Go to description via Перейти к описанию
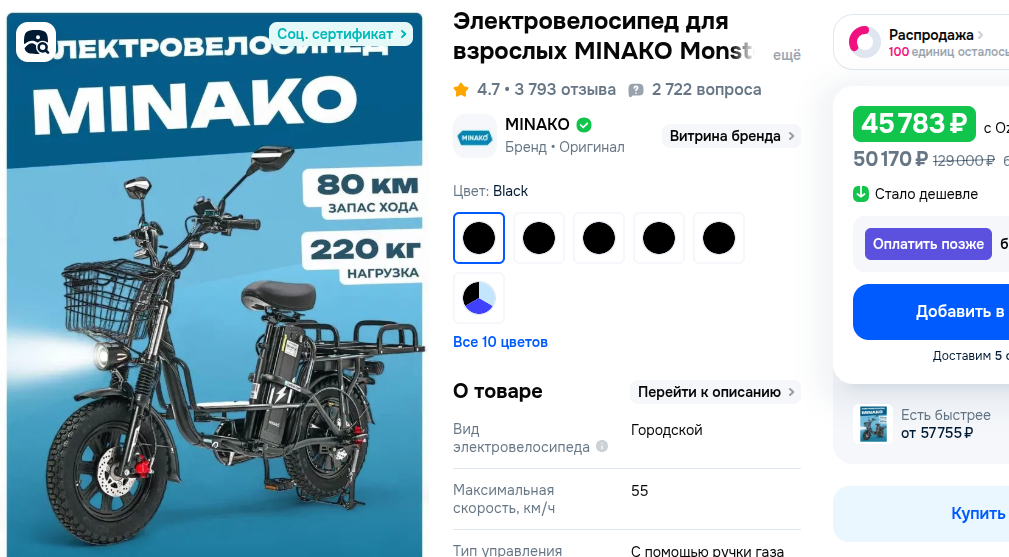Viewport: 1009px width, 557px height. coord(715,392)
